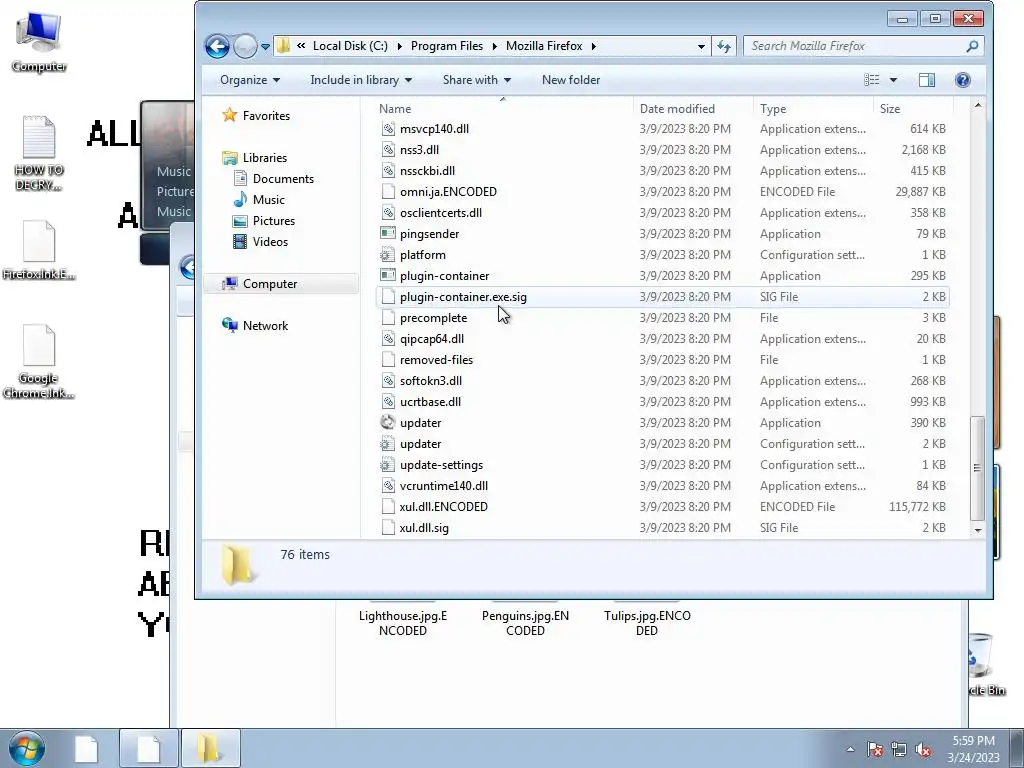Open Explorer help icon
This screenshot has width=1024, height=768.
point(963,80)
